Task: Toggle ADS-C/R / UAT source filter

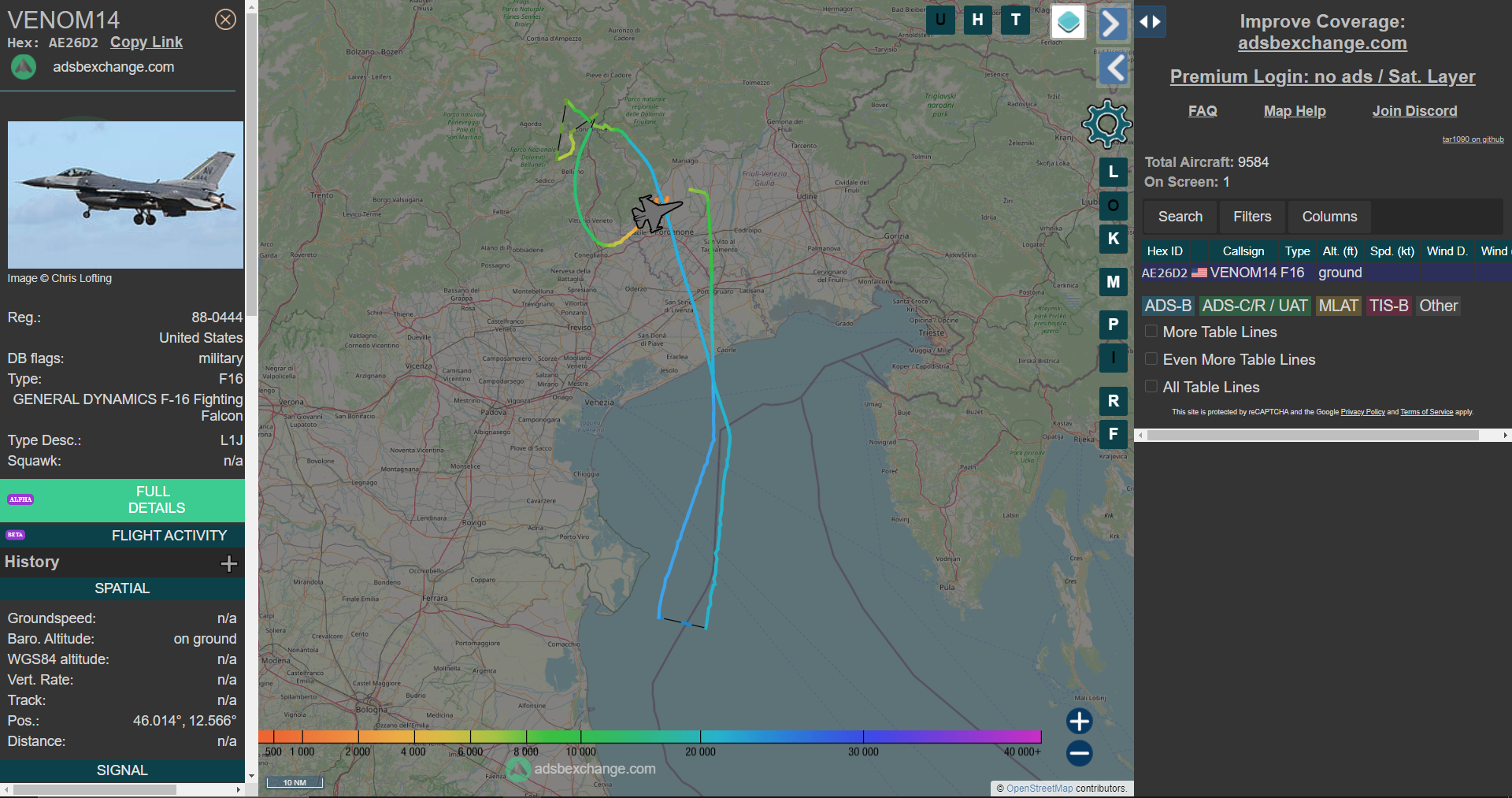Action: pos(1254,306)
